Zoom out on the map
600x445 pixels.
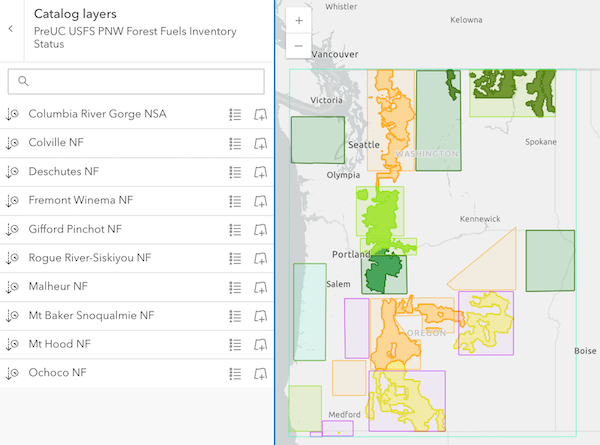tap(300, 45)
